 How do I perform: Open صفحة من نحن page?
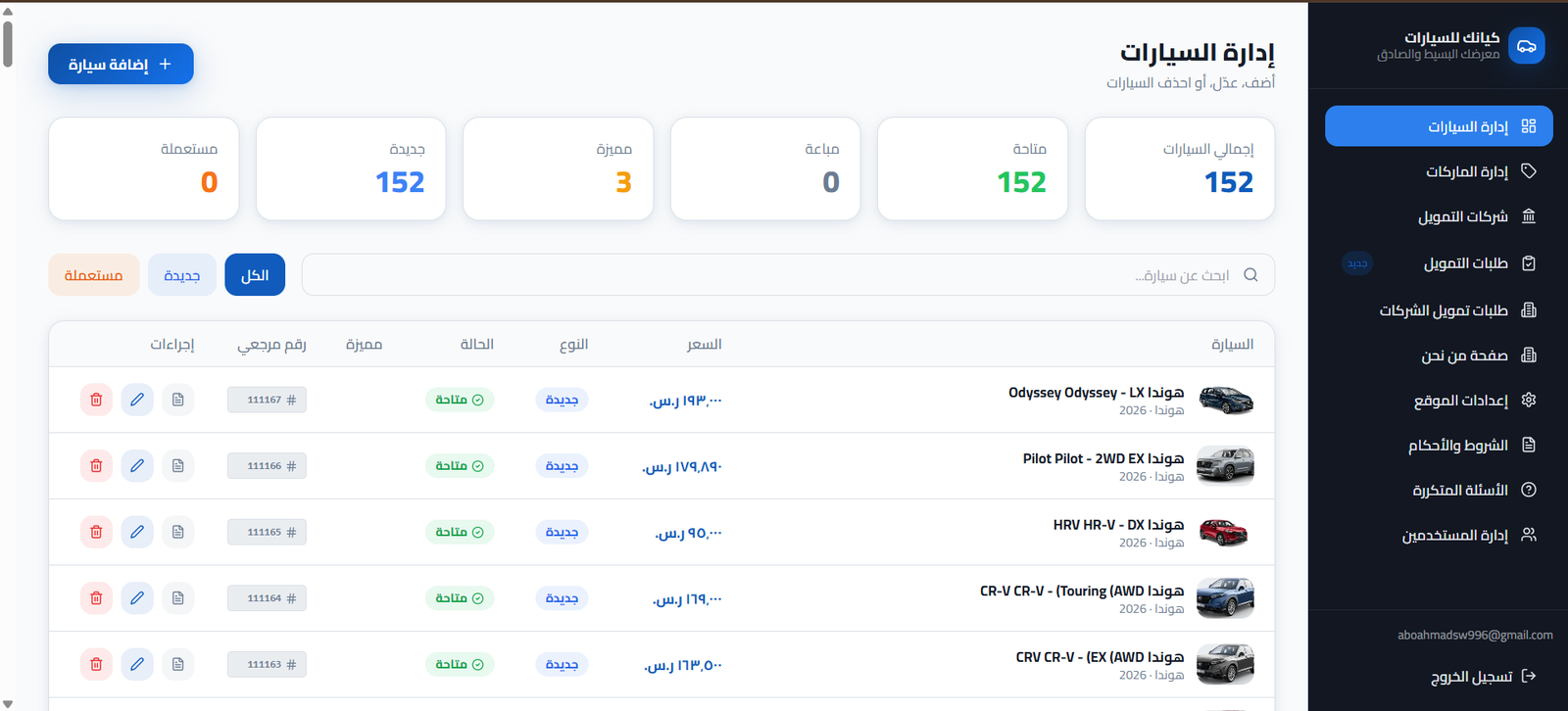coord(1439,355)
